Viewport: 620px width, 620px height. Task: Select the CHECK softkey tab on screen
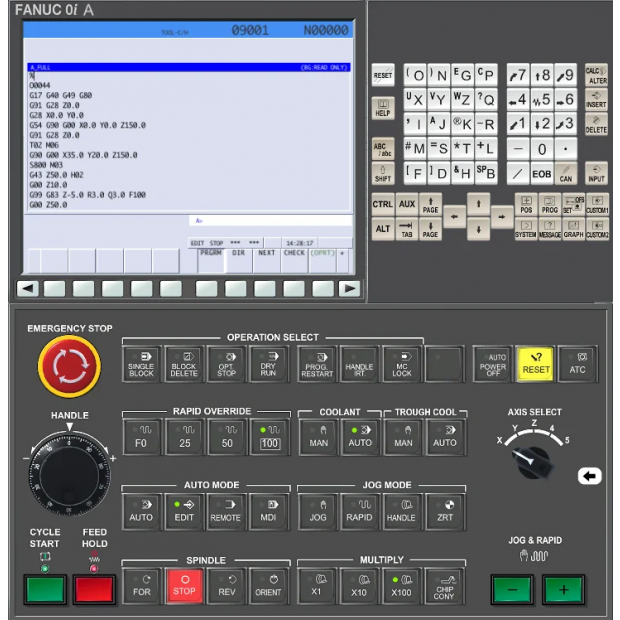[294, 253]
